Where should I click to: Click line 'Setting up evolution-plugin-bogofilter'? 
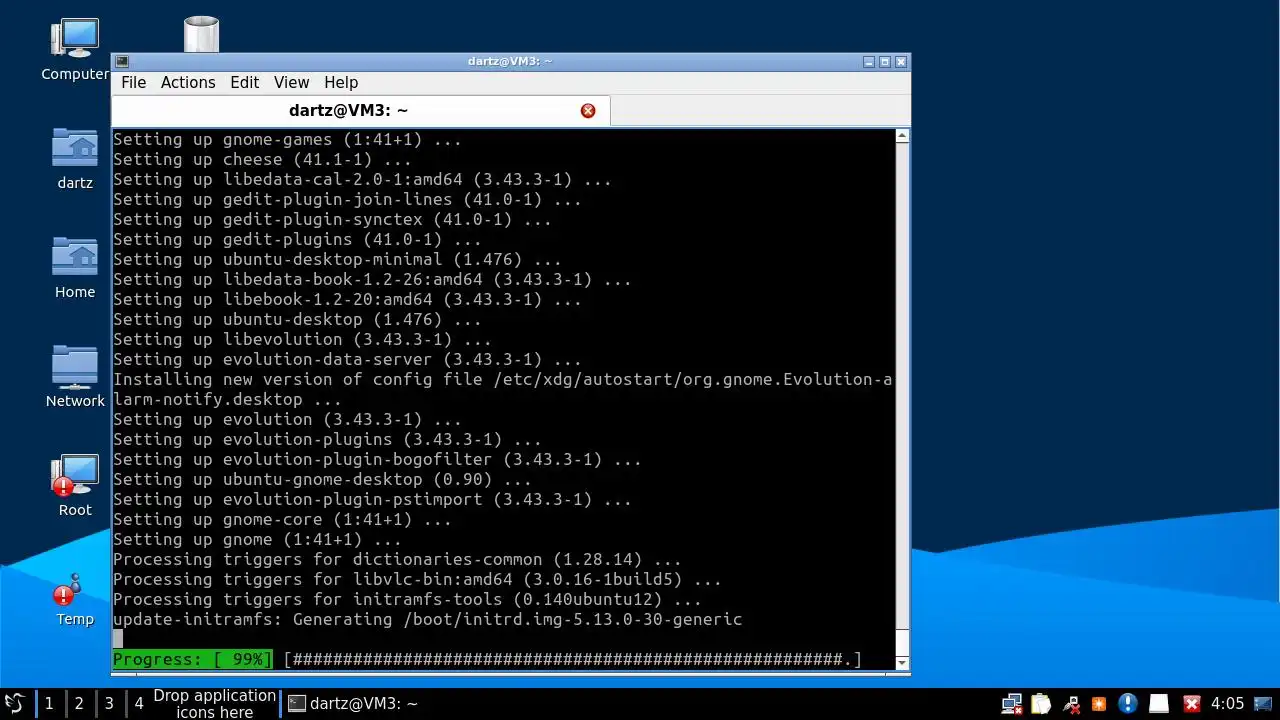click(377, 459)
